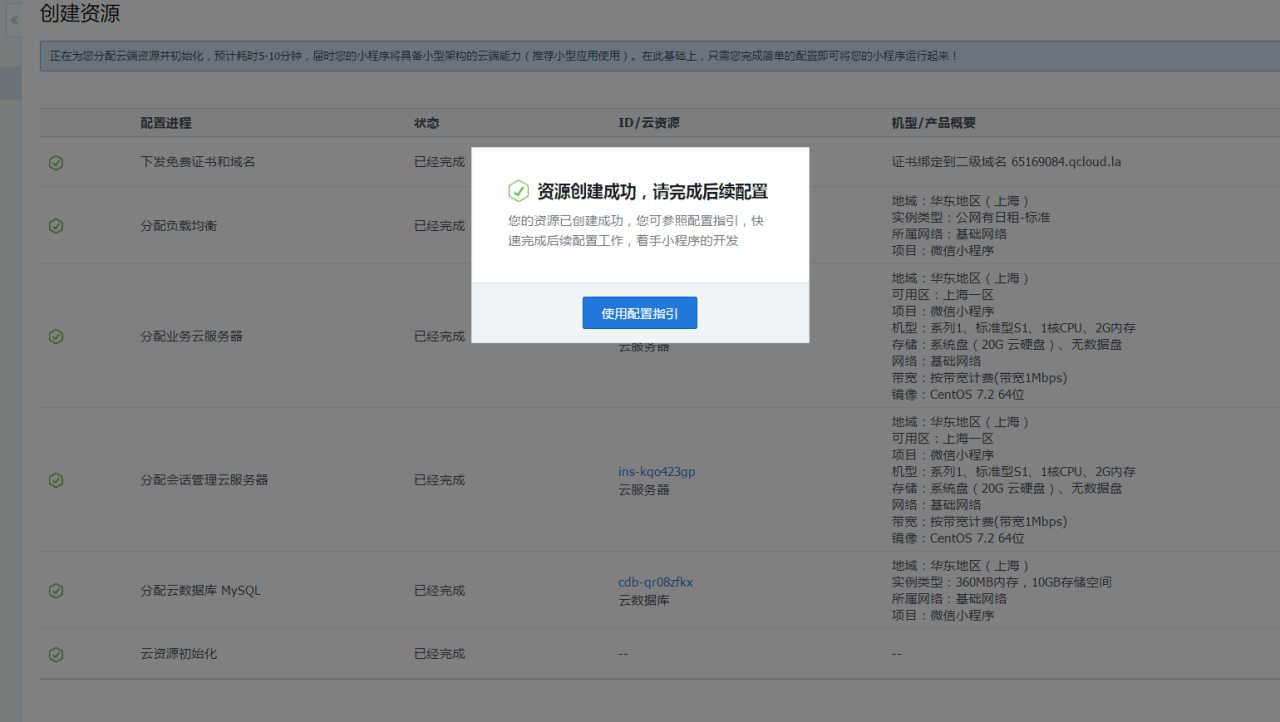Click the 使用配置指引 button in dialog
Screen dimensions: 1280x722
(x=639, y=313)
